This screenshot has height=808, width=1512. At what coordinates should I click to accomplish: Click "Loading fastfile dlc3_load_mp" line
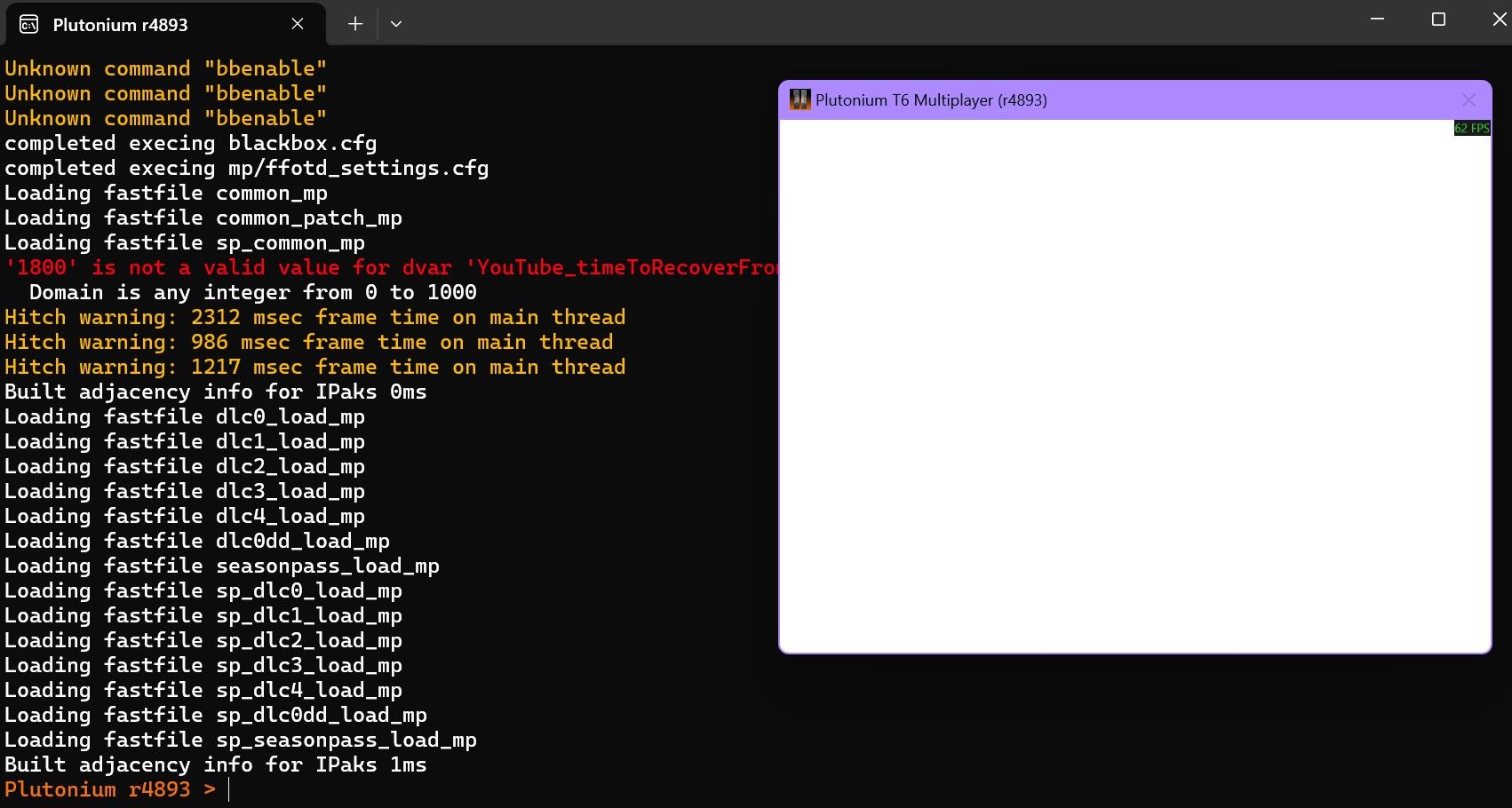[x=184, y=491]
